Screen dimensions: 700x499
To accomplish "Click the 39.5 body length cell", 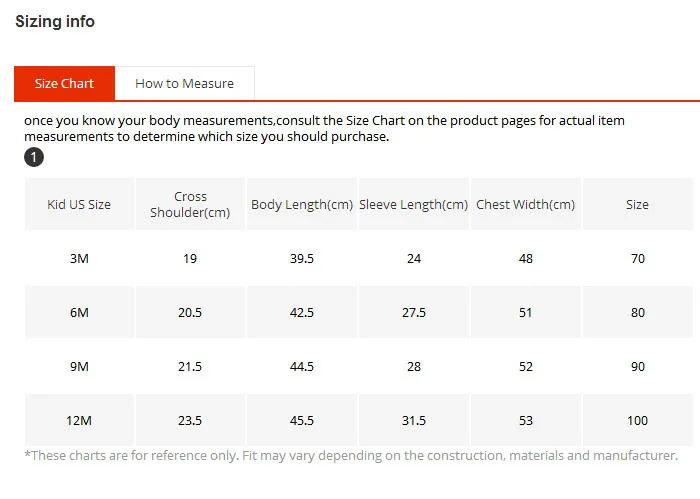I will (302, 258).
